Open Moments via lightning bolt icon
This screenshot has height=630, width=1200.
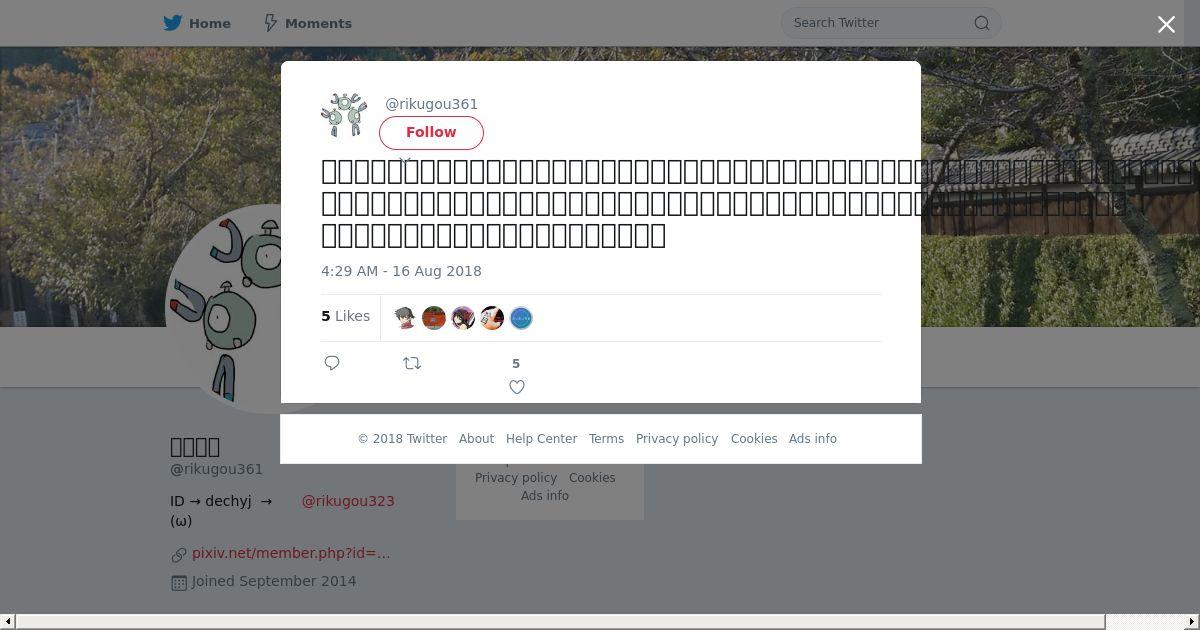click(270, 23)
